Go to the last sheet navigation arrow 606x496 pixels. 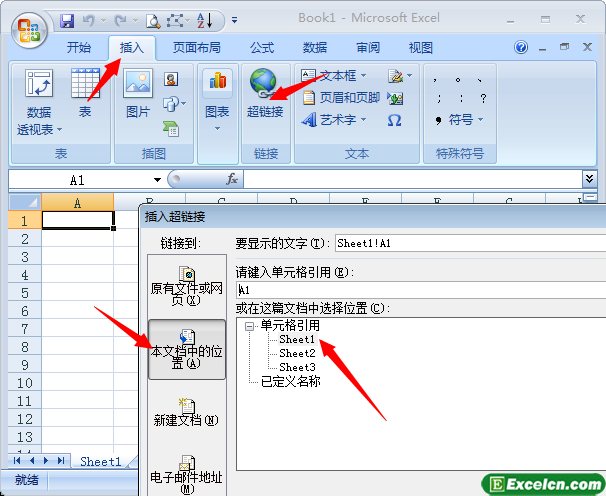click(61, 460)
